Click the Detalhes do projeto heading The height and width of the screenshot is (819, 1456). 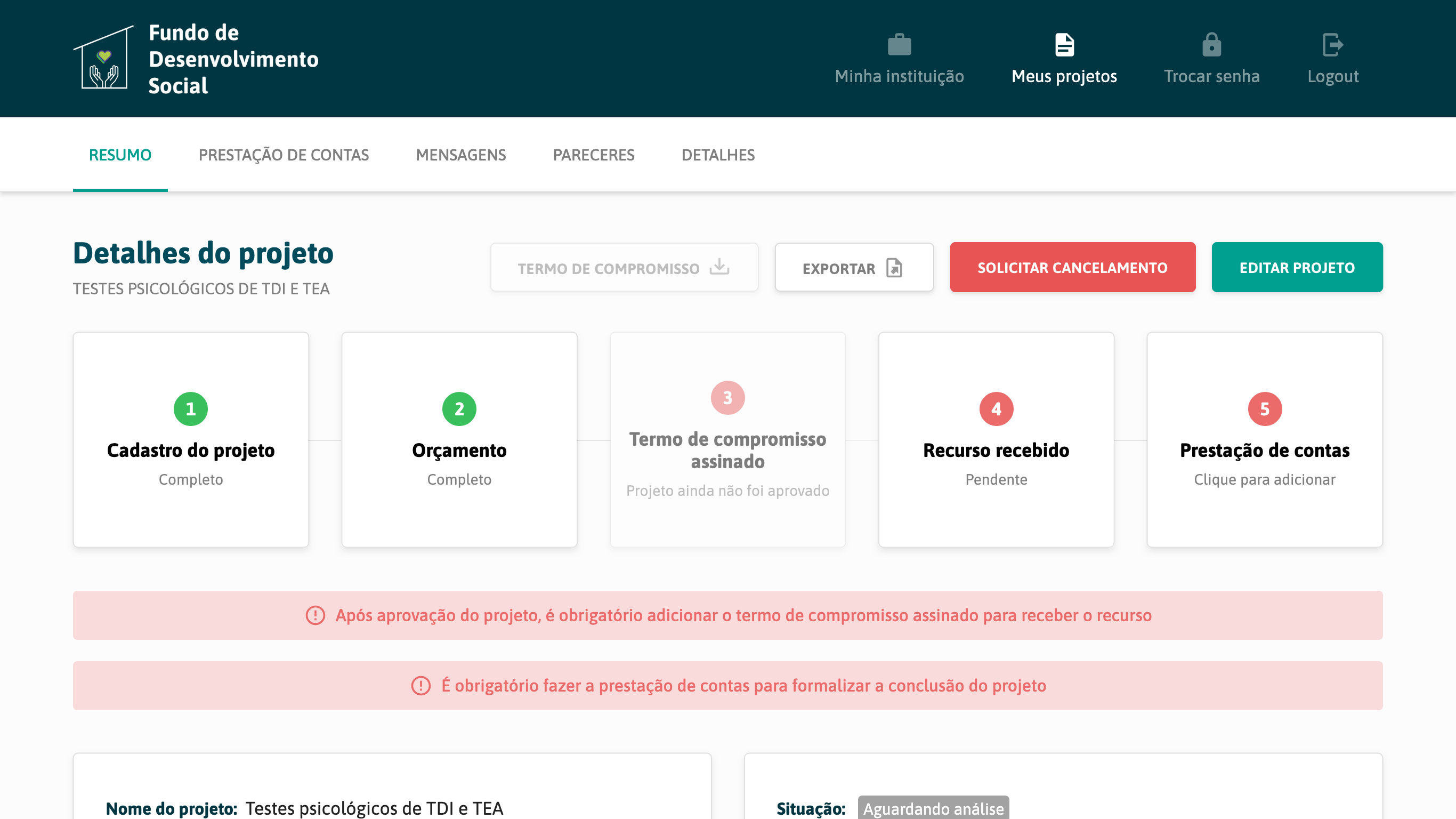click(203, 253)
